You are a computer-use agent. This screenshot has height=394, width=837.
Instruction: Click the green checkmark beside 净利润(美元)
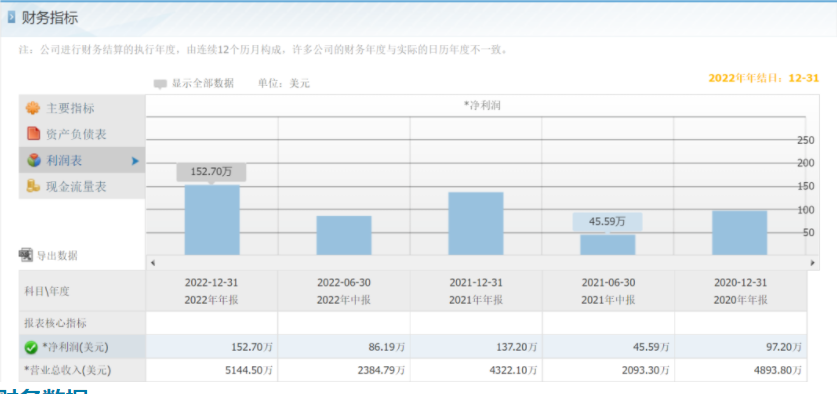(31, 348)
